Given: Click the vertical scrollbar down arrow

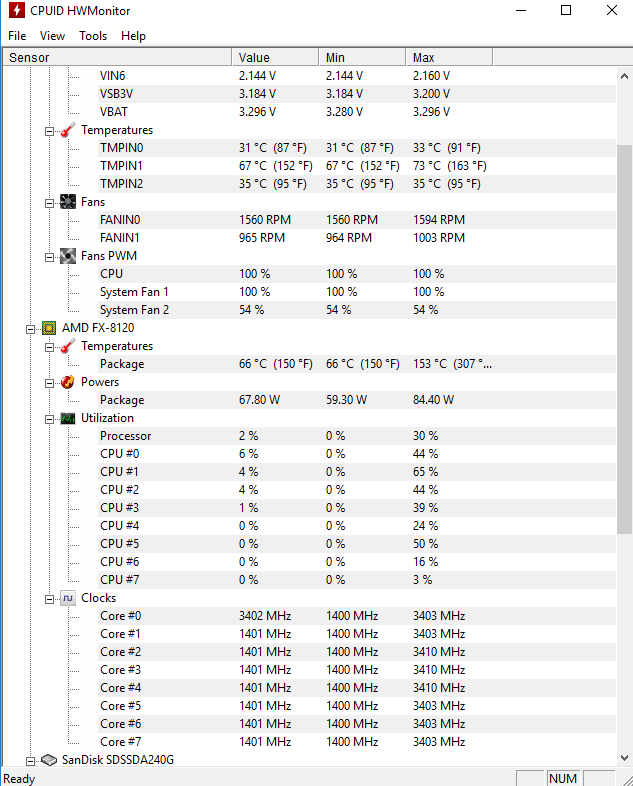Looking at the screenshot, I should (624, 757).
